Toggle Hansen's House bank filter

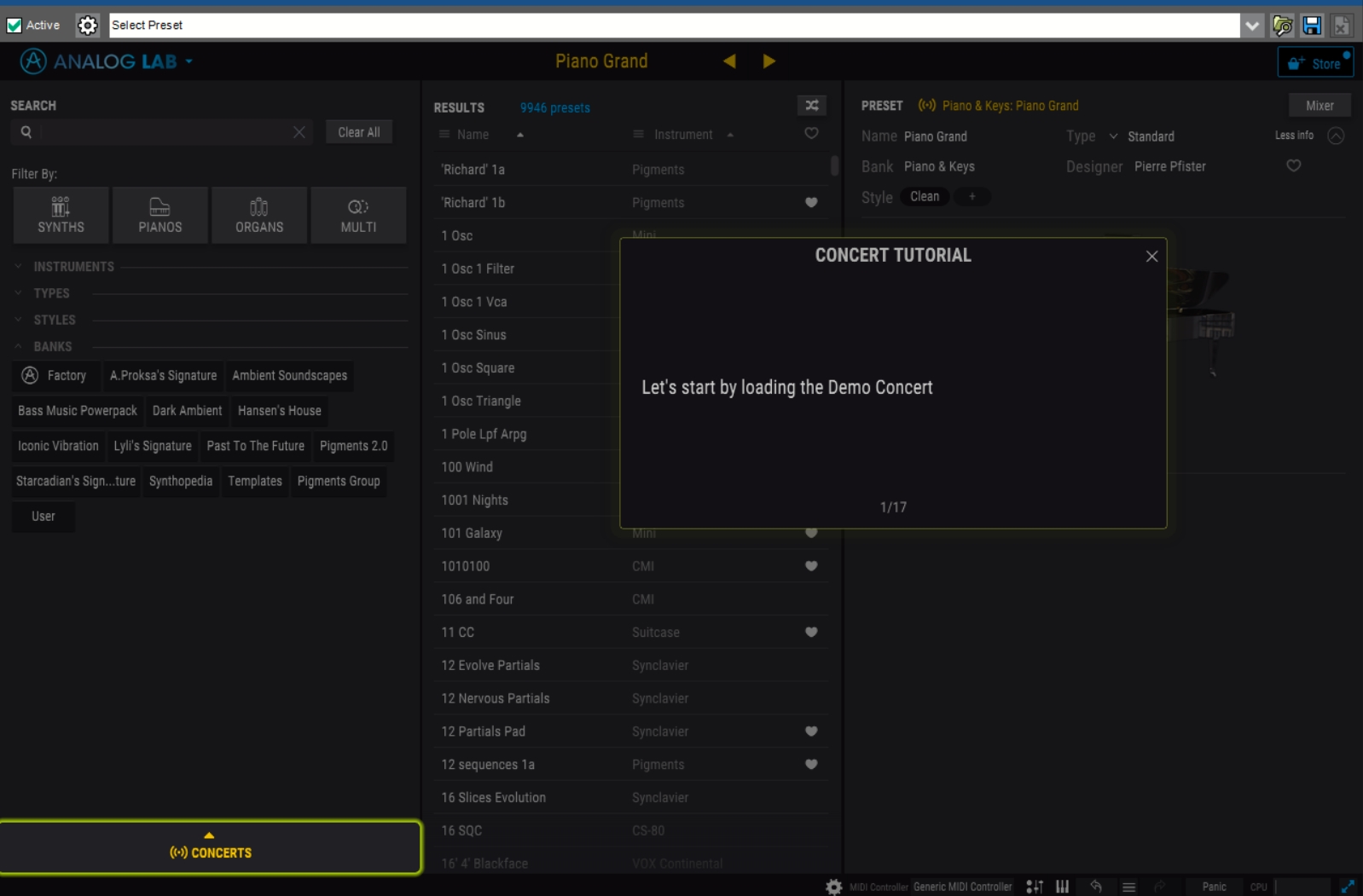click(280, 411)
